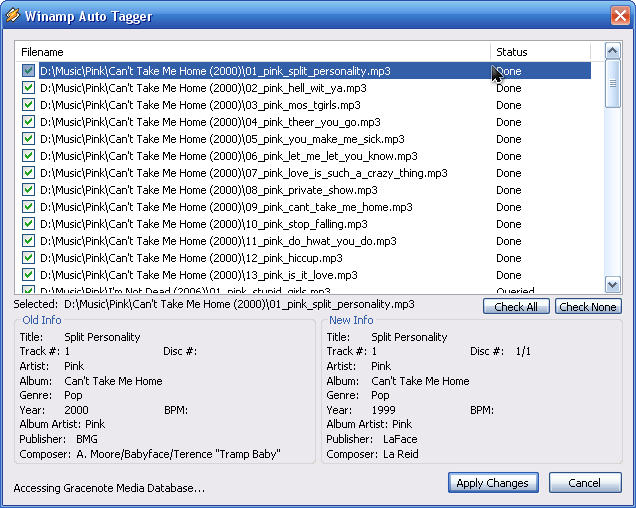Image resolution: width=636 pixels, height=508 pixels.
Task: Toggle checkbox for 08_pink_private_show.mp3
Action: tap(28, 190)
